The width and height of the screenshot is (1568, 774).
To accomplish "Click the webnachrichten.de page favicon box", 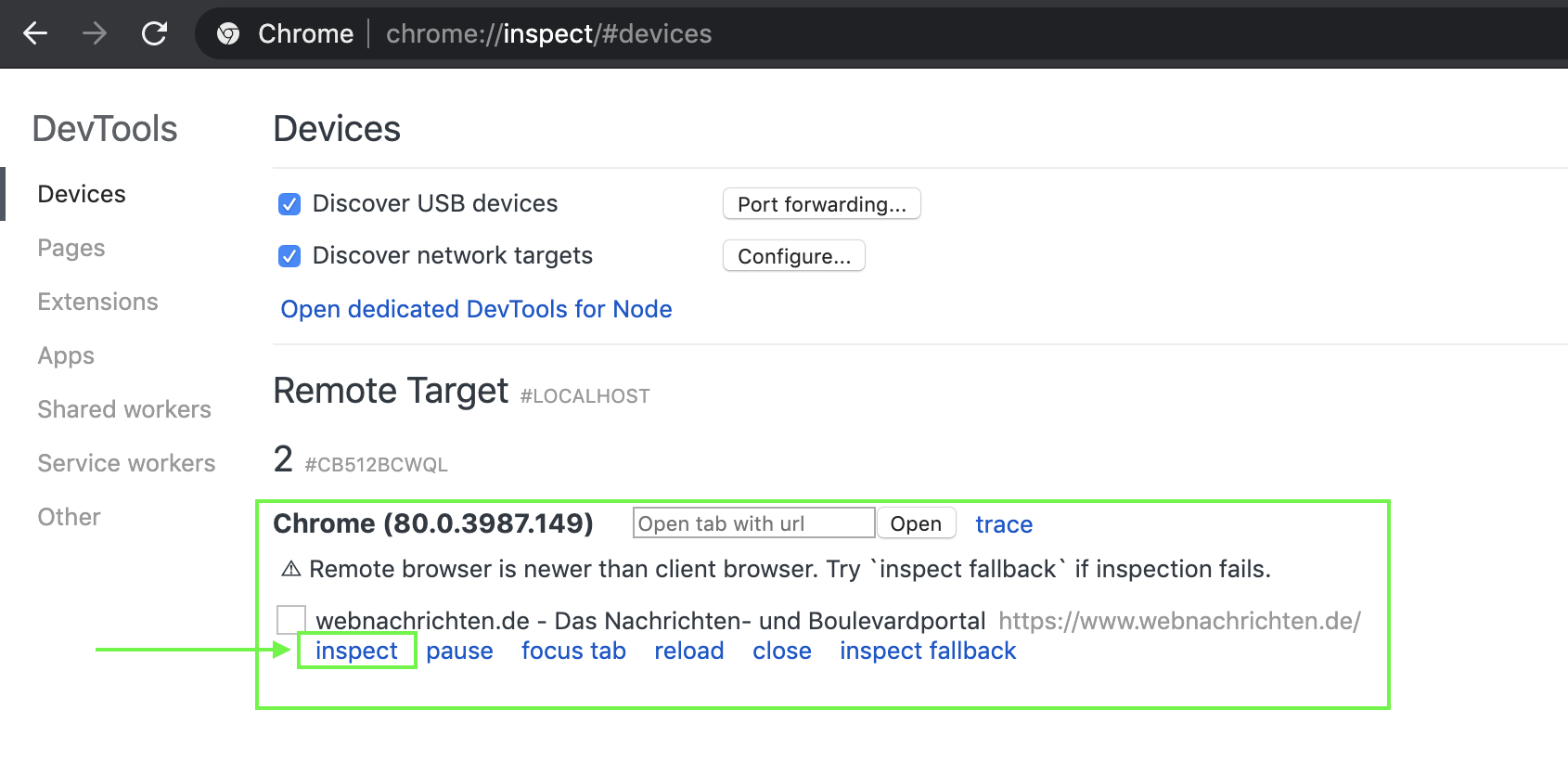I will point(291,620).
